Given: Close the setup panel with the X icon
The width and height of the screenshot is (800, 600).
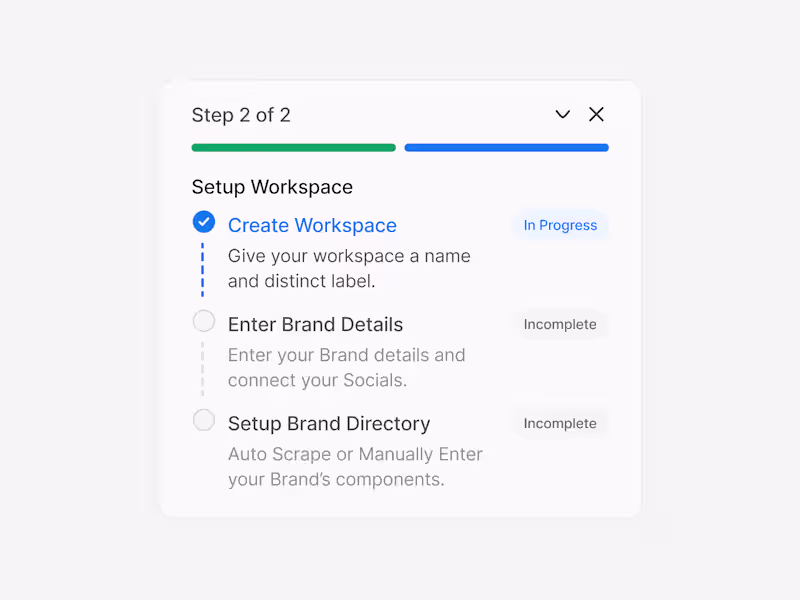Looking at the screenshot, I should coord(596,115).
